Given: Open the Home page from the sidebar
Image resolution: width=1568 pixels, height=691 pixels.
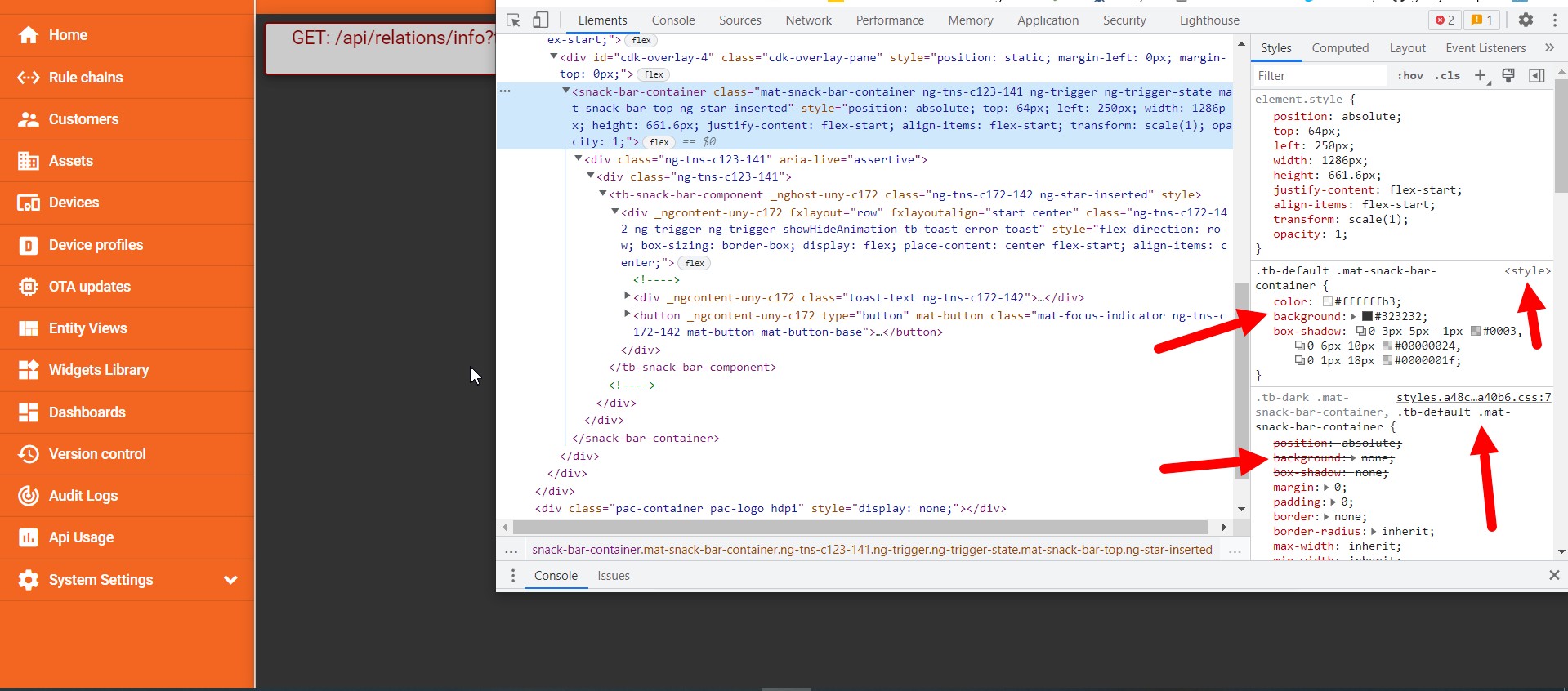Looking at the screenshot, I should tap(127, 35).
